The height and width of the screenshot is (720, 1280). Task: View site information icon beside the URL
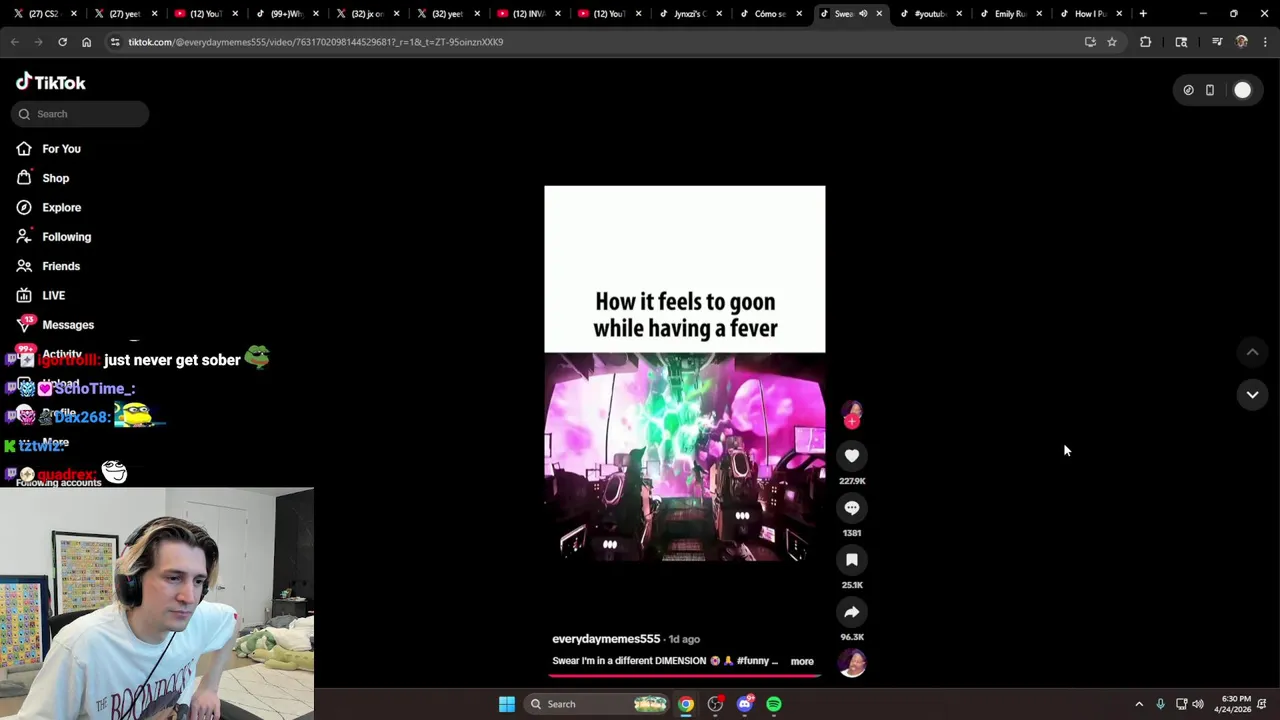click(115, 42)
